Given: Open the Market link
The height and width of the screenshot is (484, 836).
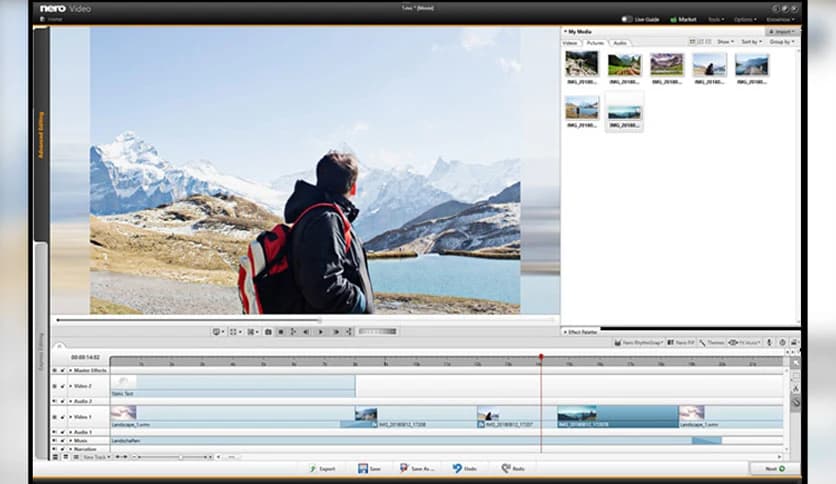Looking at the screenshot, I should tap(684, 19).
